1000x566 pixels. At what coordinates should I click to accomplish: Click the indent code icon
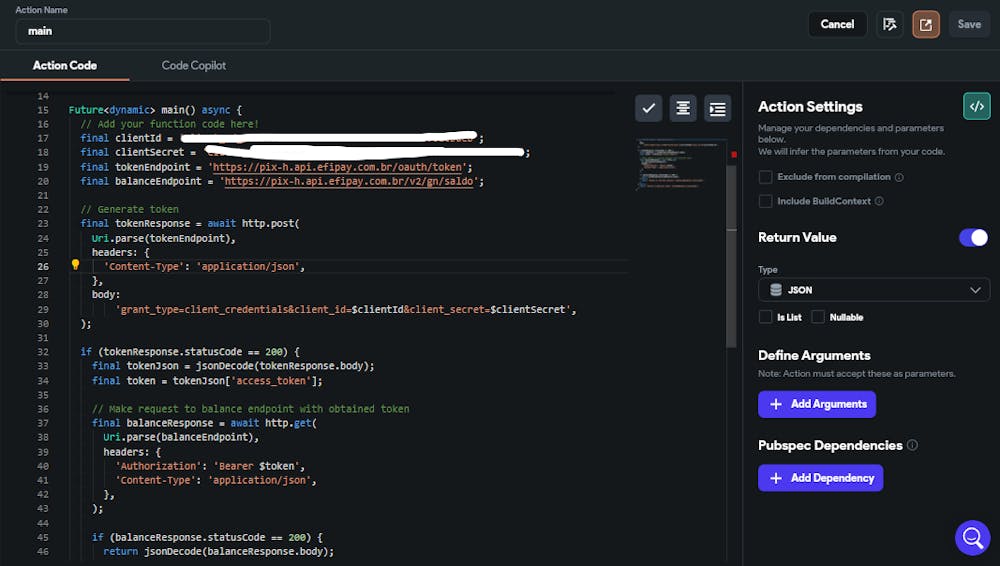(x=717, y=108)
